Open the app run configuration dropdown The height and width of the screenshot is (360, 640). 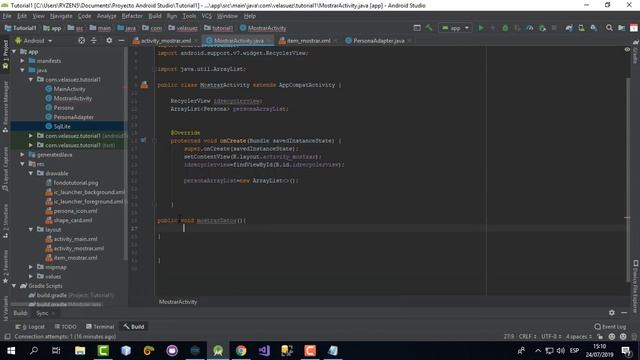point(455,28)
